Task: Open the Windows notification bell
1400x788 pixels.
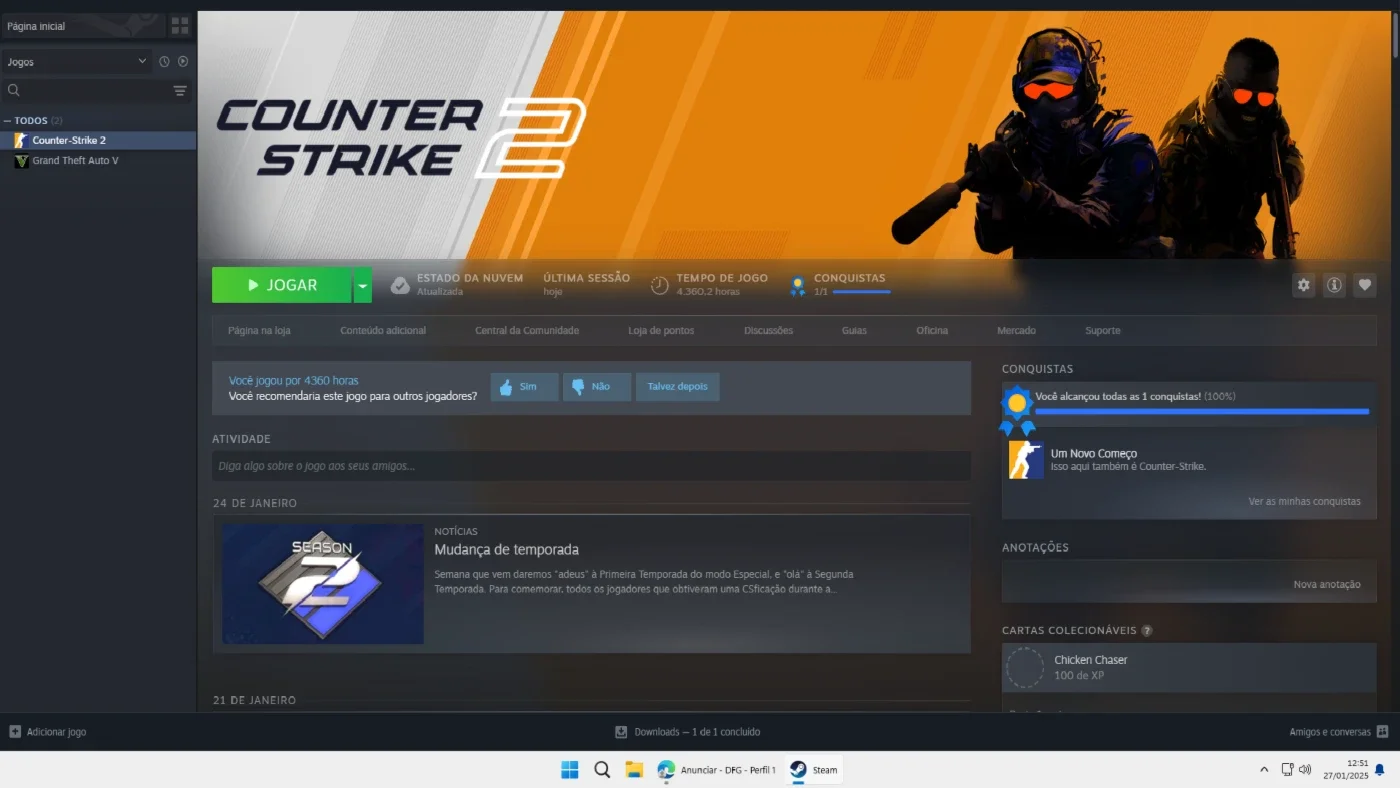Action: (x=1380, y=770)
